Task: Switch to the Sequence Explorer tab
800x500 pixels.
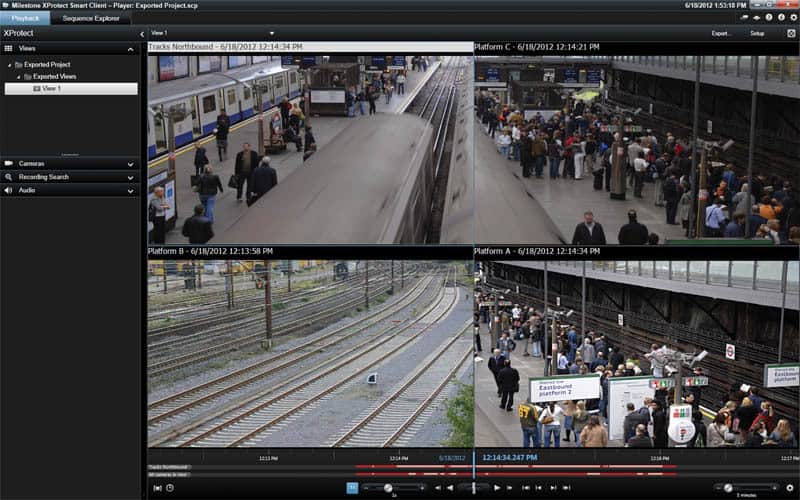Action: [x=91, y=18]
